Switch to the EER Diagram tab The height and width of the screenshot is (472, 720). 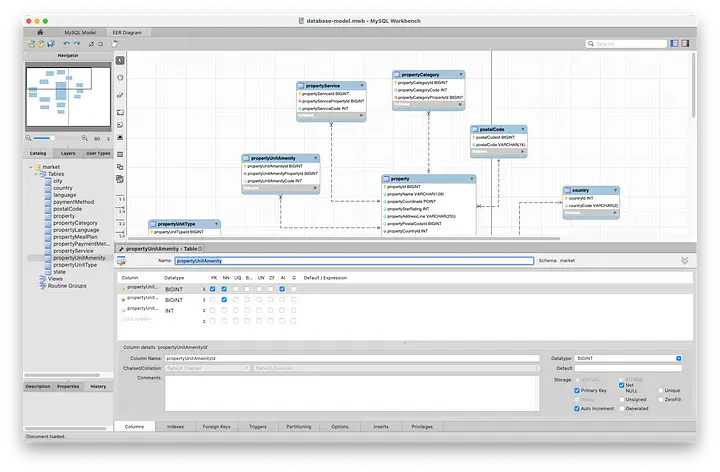coord(127,33)
